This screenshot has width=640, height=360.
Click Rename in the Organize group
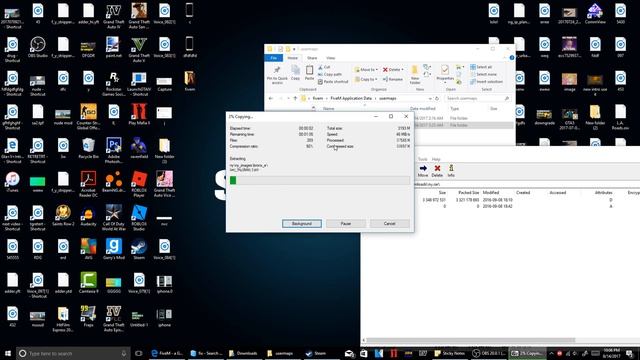[393, 79]
